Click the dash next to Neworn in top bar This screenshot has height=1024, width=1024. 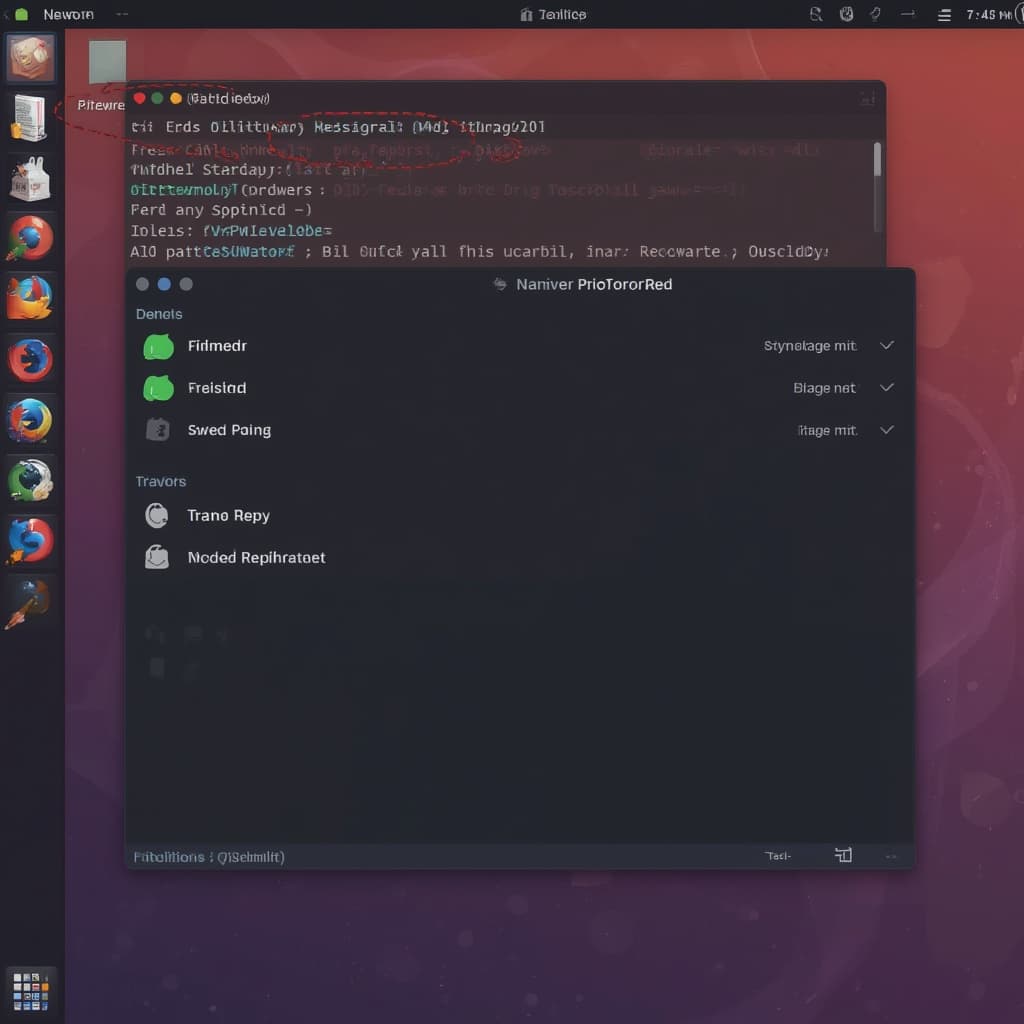pyautogui.click(x=121, y=14)
